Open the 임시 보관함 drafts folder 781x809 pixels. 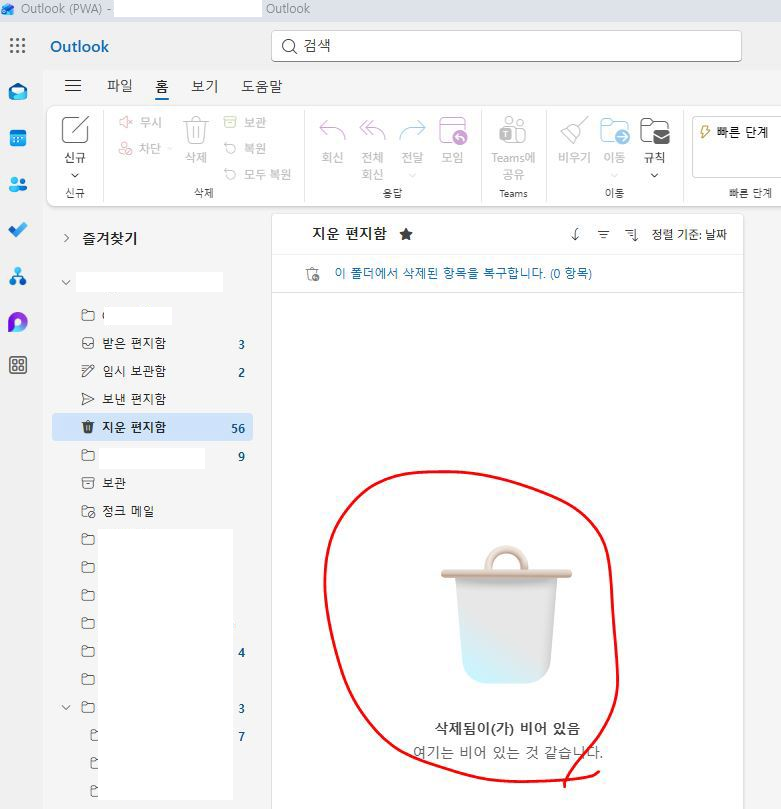152,371
